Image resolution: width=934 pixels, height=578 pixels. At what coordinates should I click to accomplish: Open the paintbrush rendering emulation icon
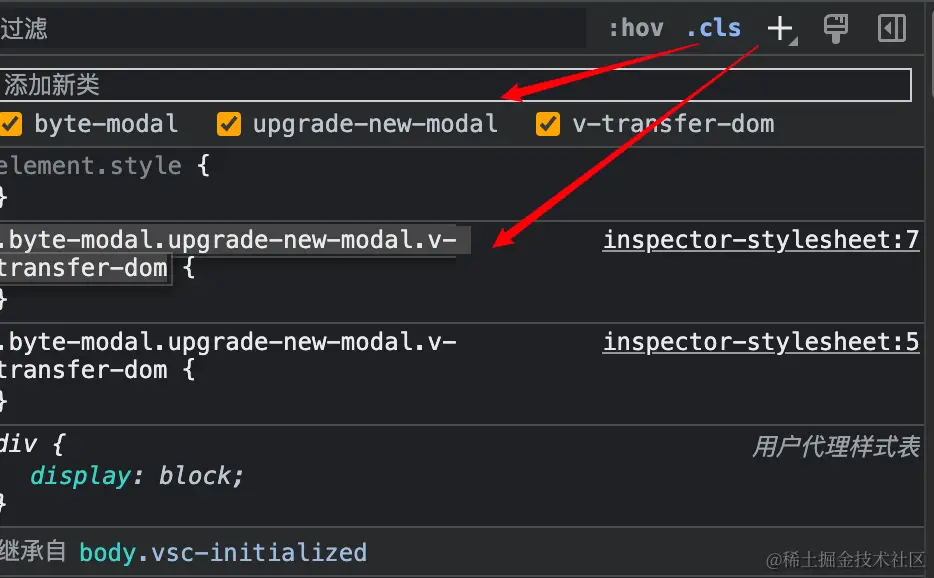835,28
